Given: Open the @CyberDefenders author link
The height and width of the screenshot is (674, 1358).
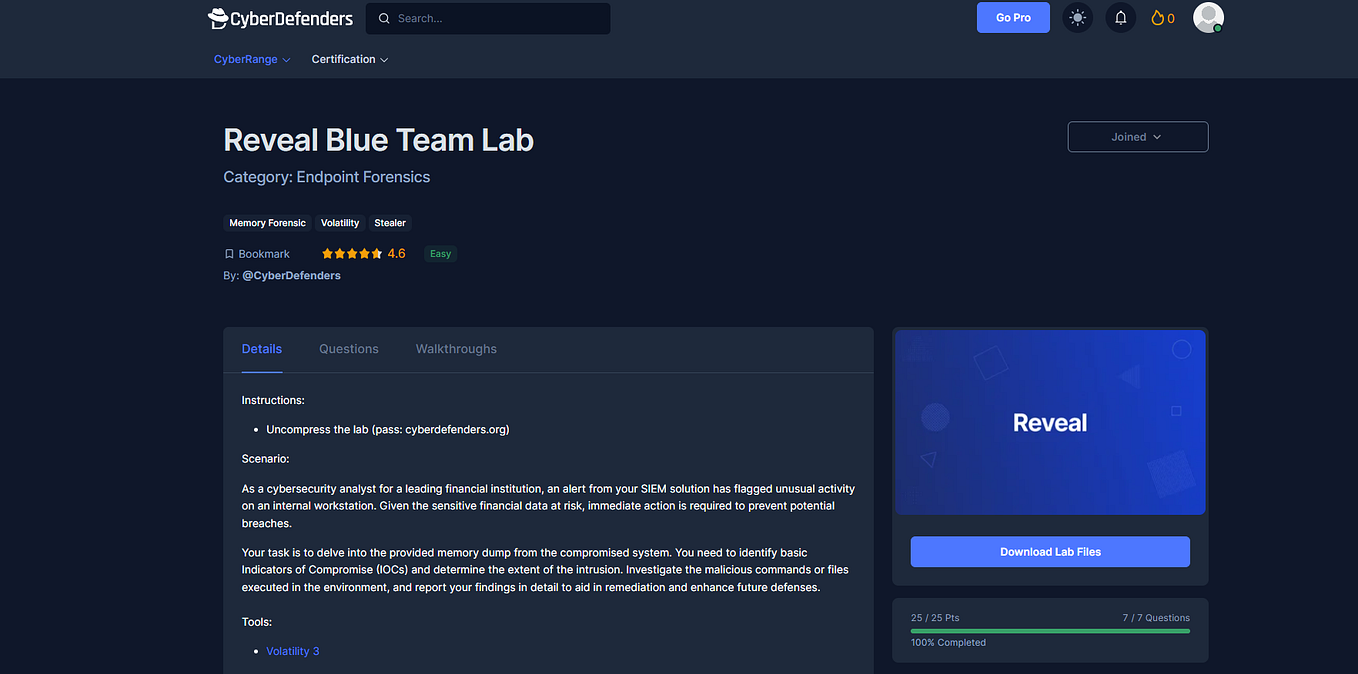Looking at the screenshot, I should [x=291, y=275].
